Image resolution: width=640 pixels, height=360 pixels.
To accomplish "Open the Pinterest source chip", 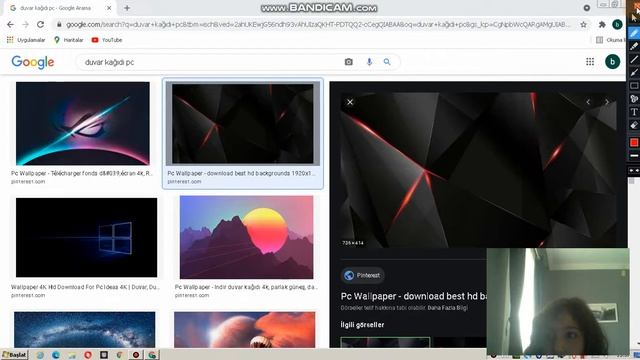I will click(362, 275).
